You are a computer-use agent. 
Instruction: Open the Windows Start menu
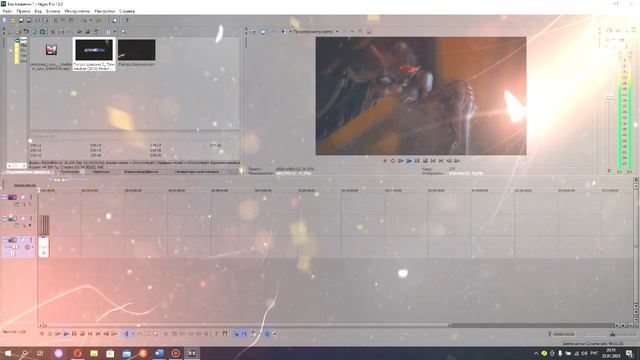pos(8,353)
